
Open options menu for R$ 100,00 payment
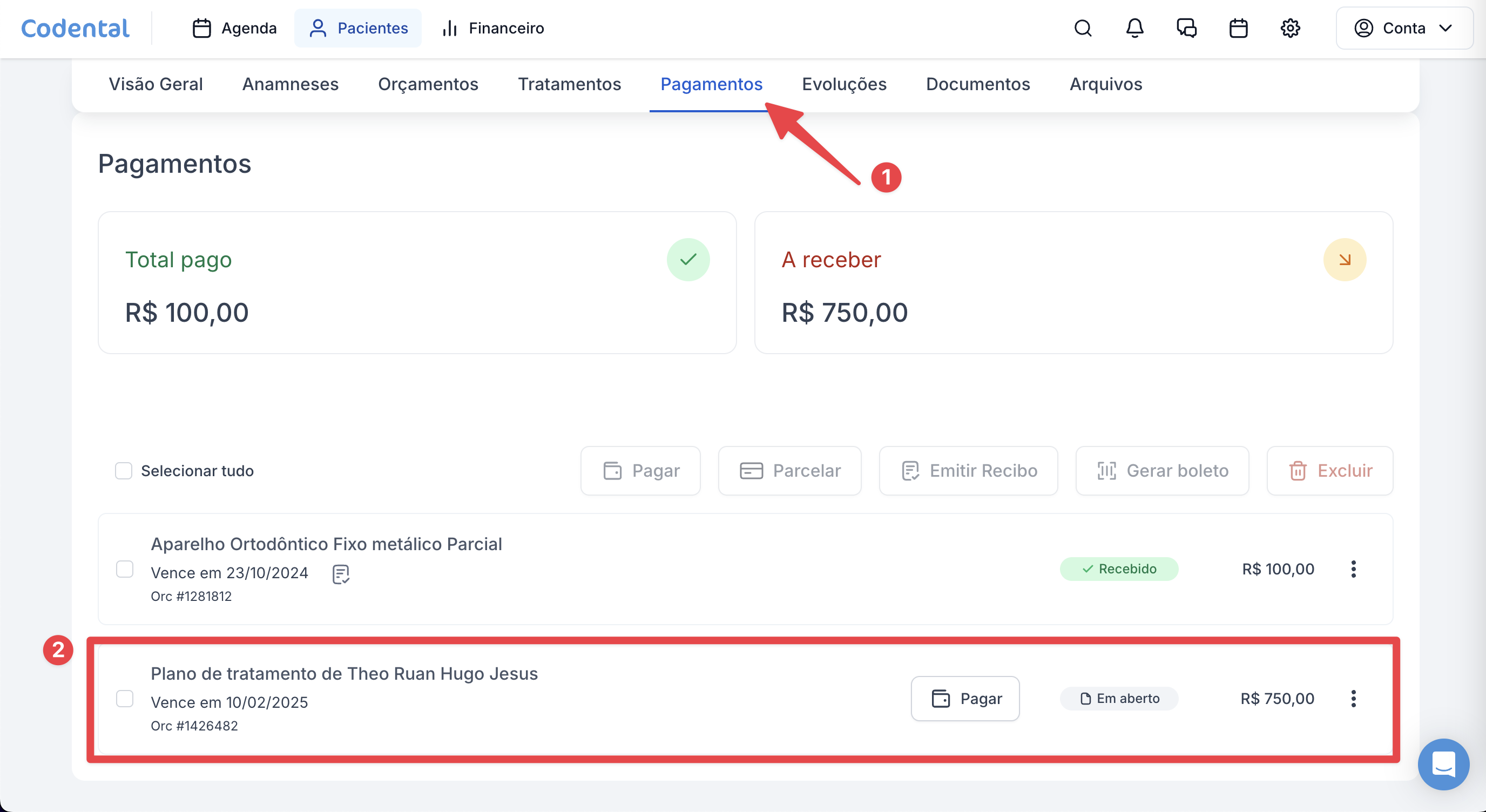coord(1353,569)
